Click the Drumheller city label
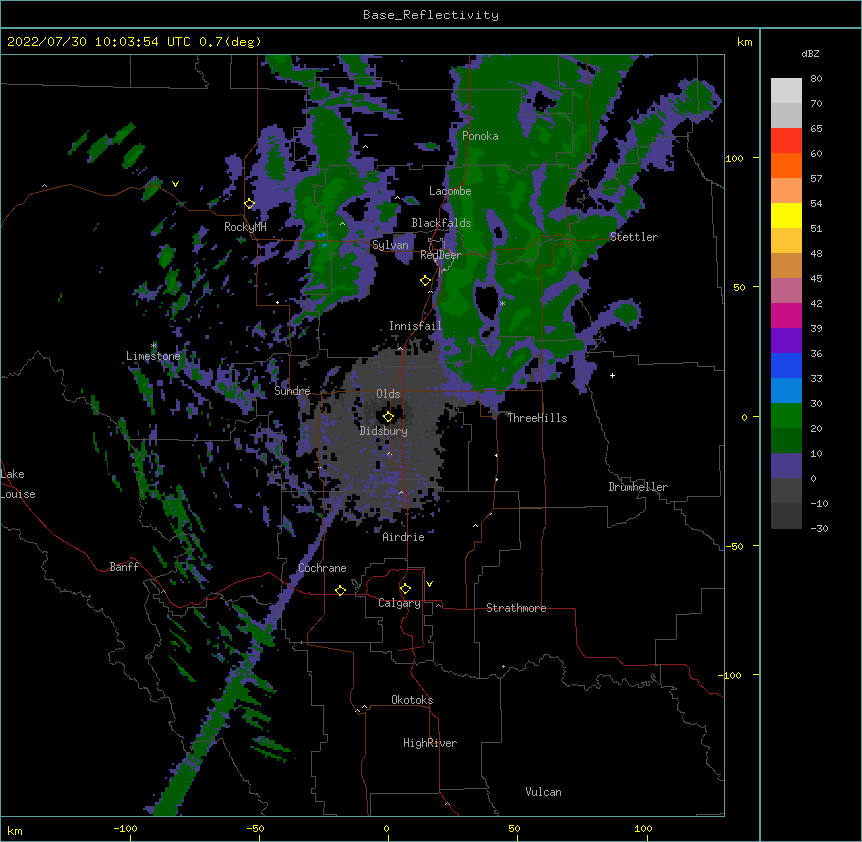The width and height of the screenshot is (862, 842). point(638,487)
